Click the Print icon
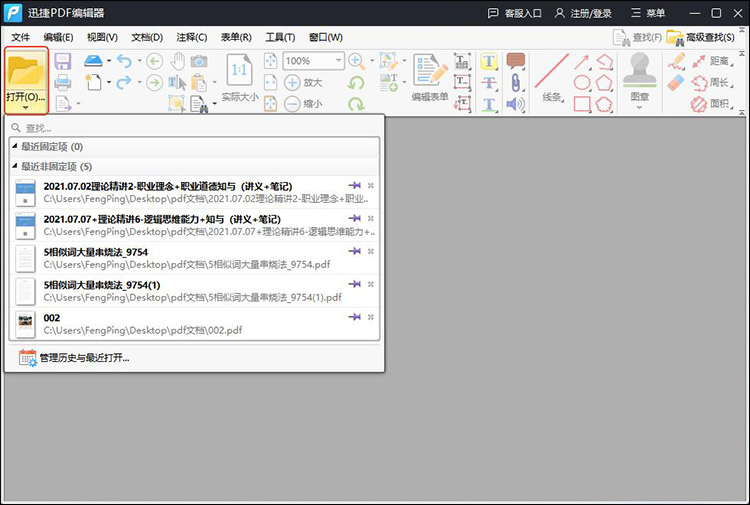 [63, 82]
